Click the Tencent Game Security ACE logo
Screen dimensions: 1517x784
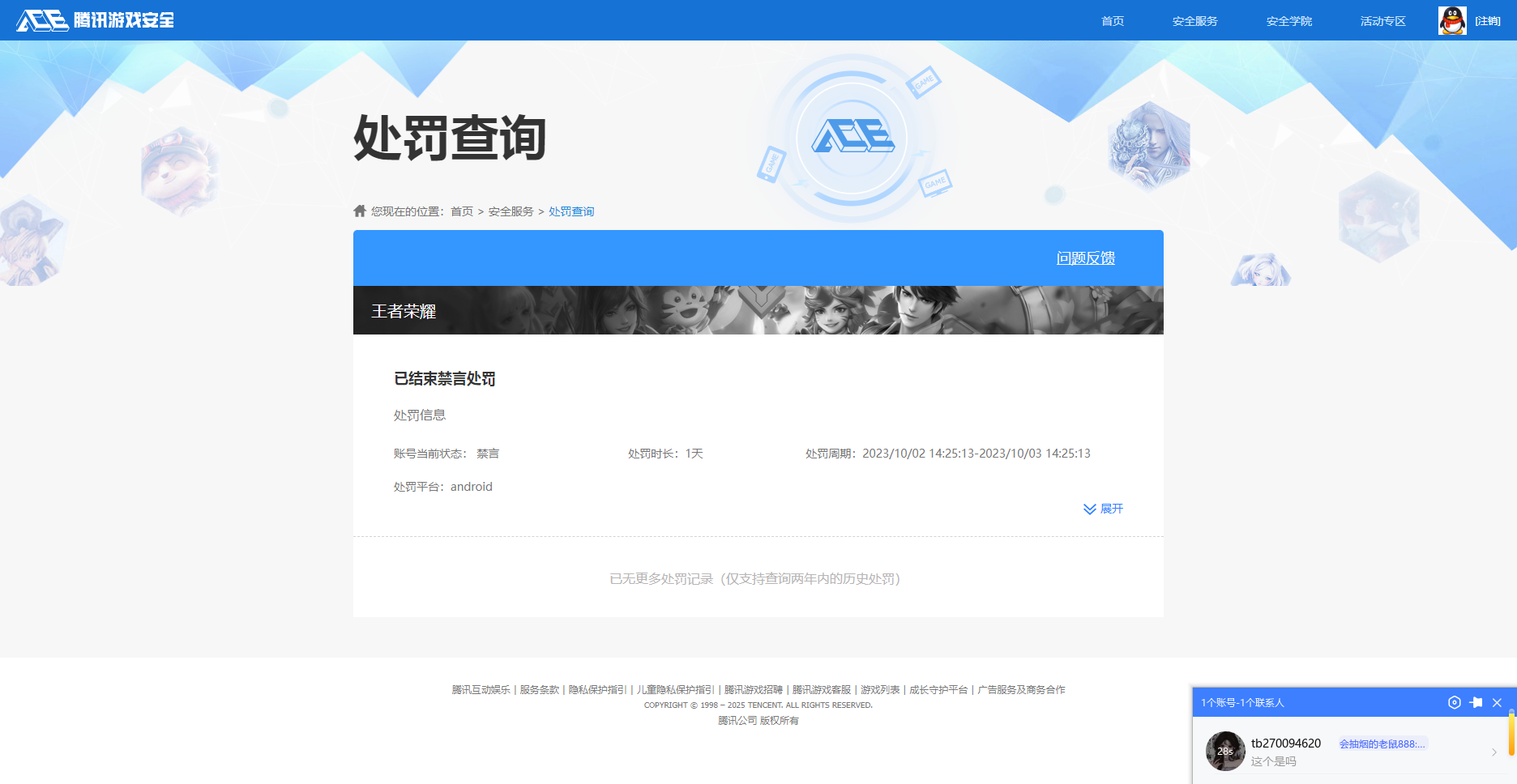coord(95,20)
